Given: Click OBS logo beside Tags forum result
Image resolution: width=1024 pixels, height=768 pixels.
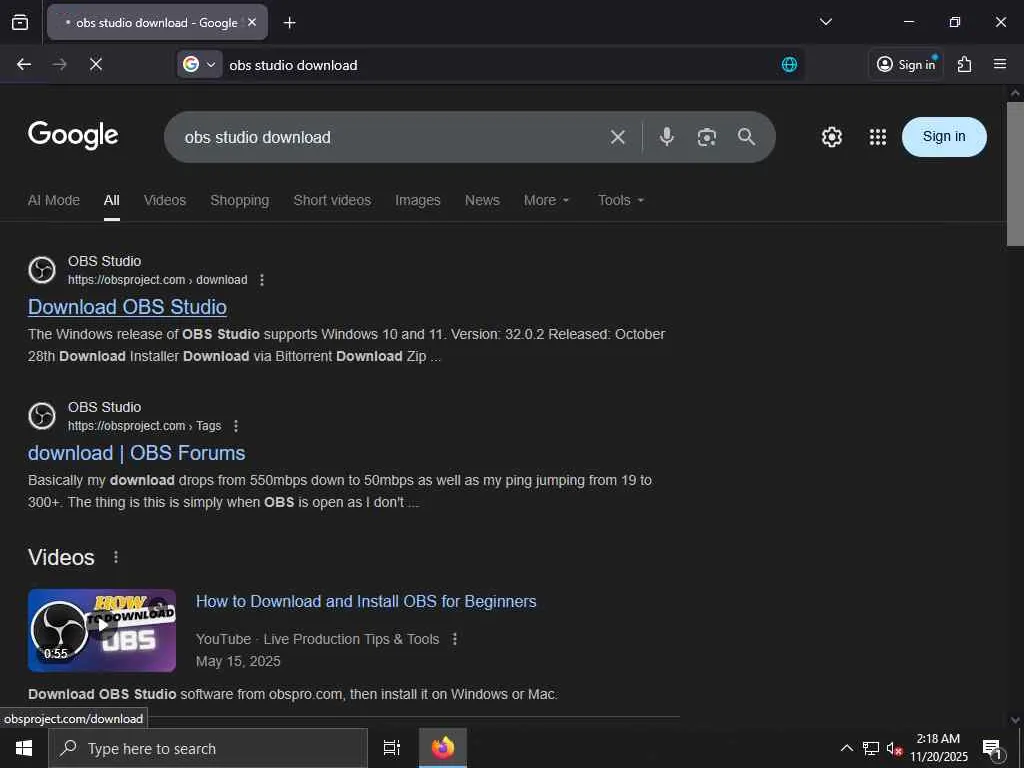Looking at the screenshot, I should [x=42, y=416].
